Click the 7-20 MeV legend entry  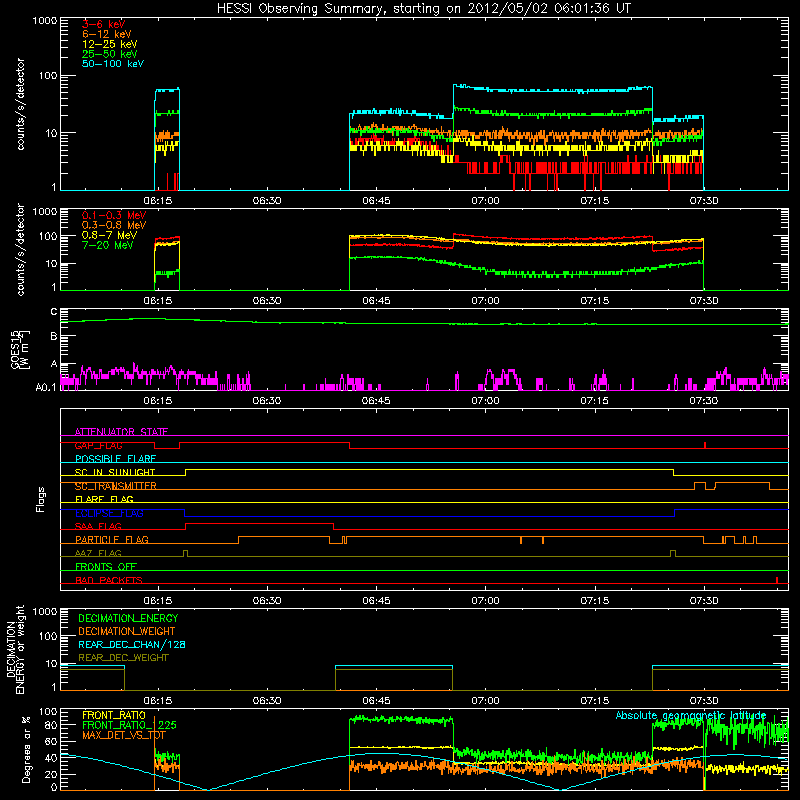coord(107,245)
